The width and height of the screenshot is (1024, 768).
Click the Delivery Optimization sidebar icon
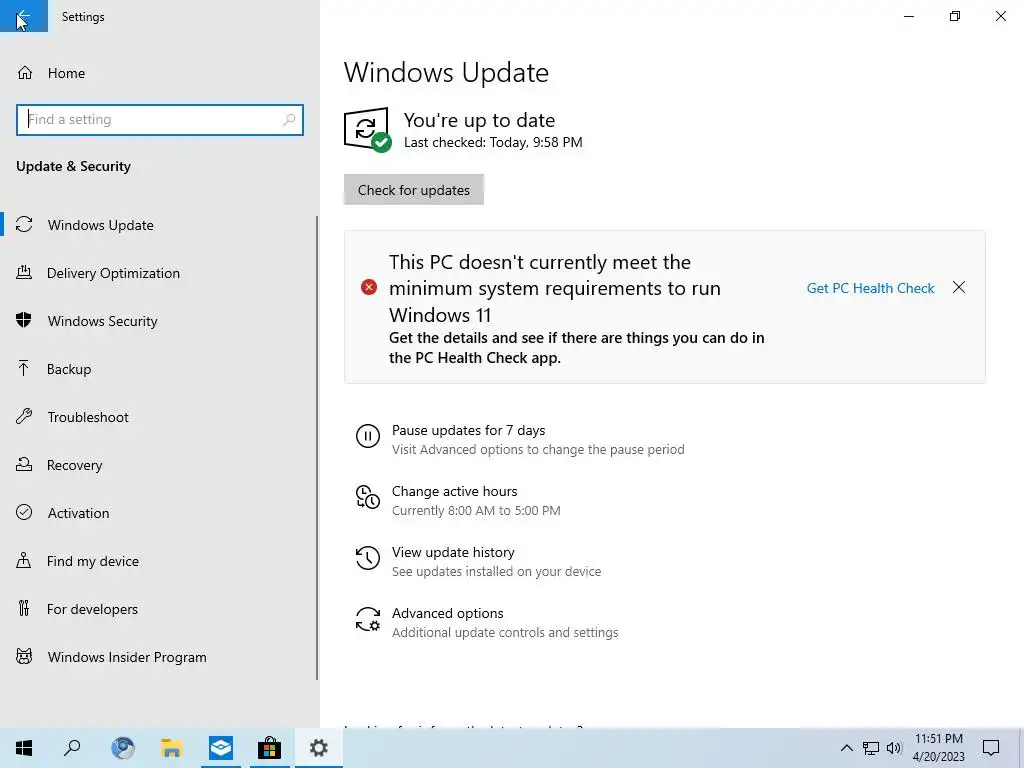(24, 273)
